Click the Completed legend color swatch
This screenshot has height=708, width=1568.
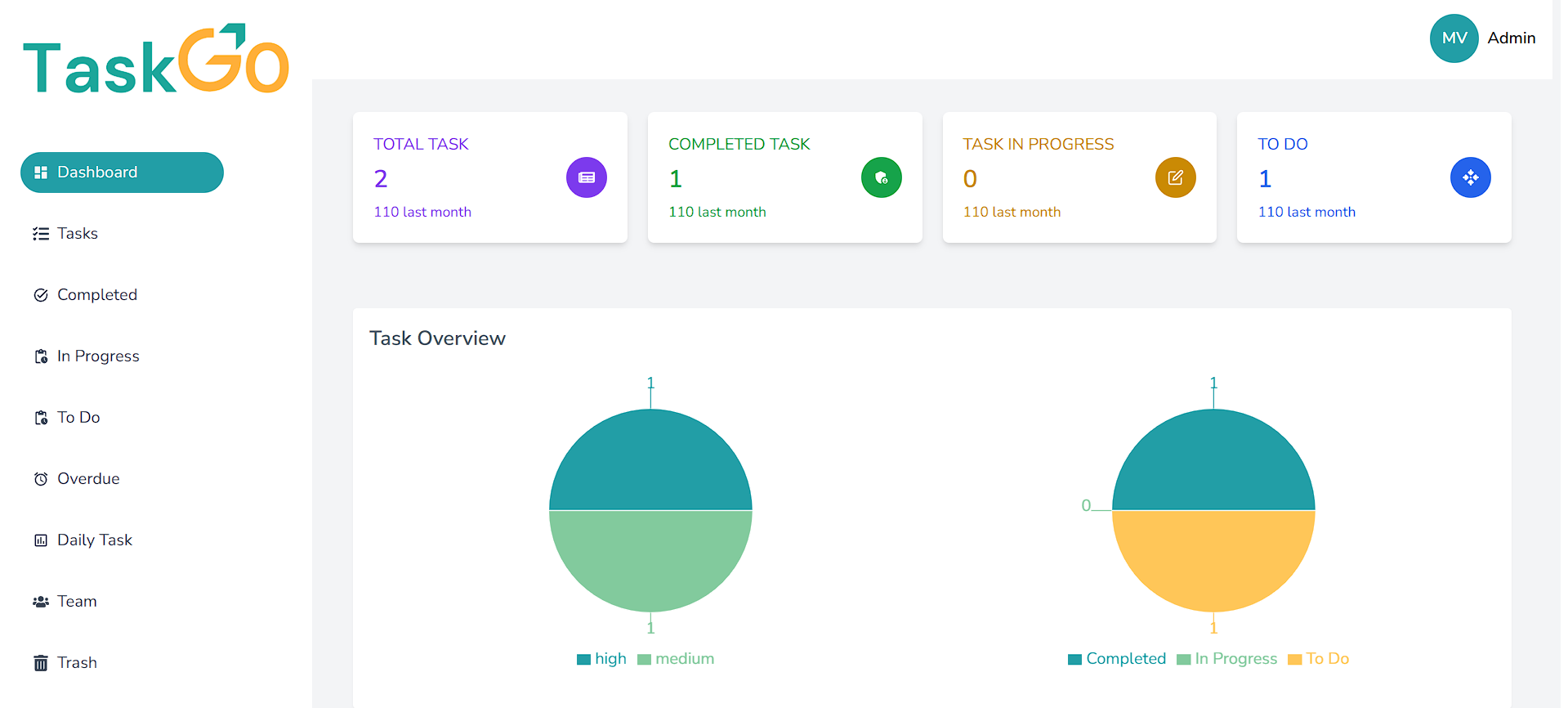pyautogui.click(x=1074, y=660)
